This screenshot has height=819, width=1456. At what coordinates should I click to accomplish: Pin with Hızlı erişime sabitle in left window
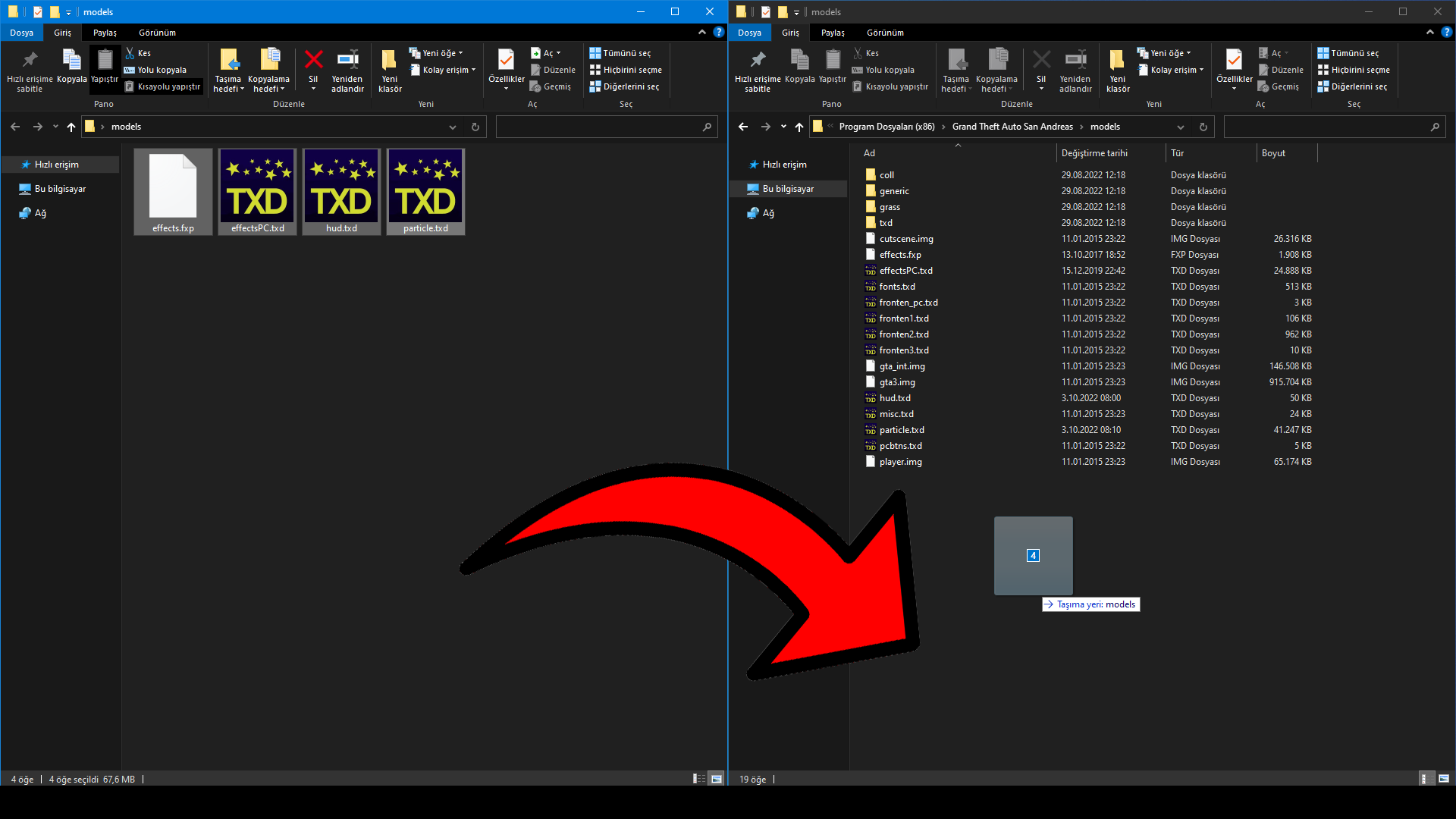30,60
